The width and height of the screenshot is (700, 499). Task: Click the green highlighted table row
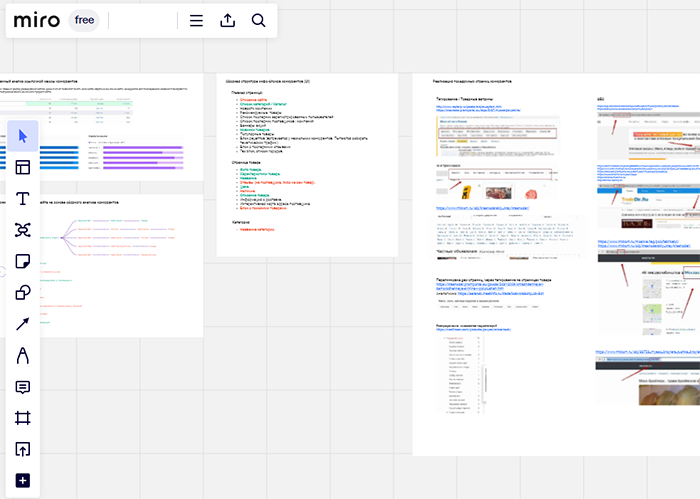79,104
